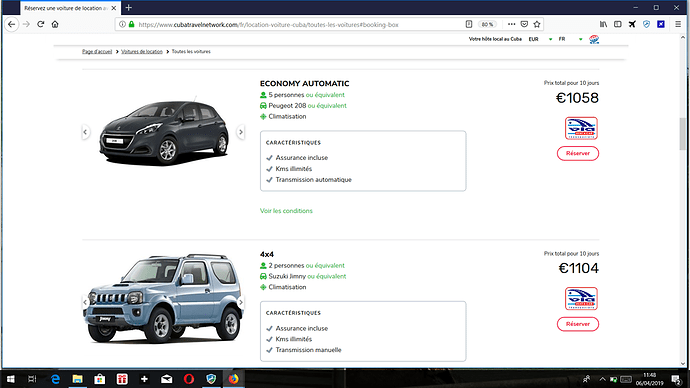Save page to Pocket
Image resolution: width=690 pixels, height=388 pixels.
[x=524, y=24]
